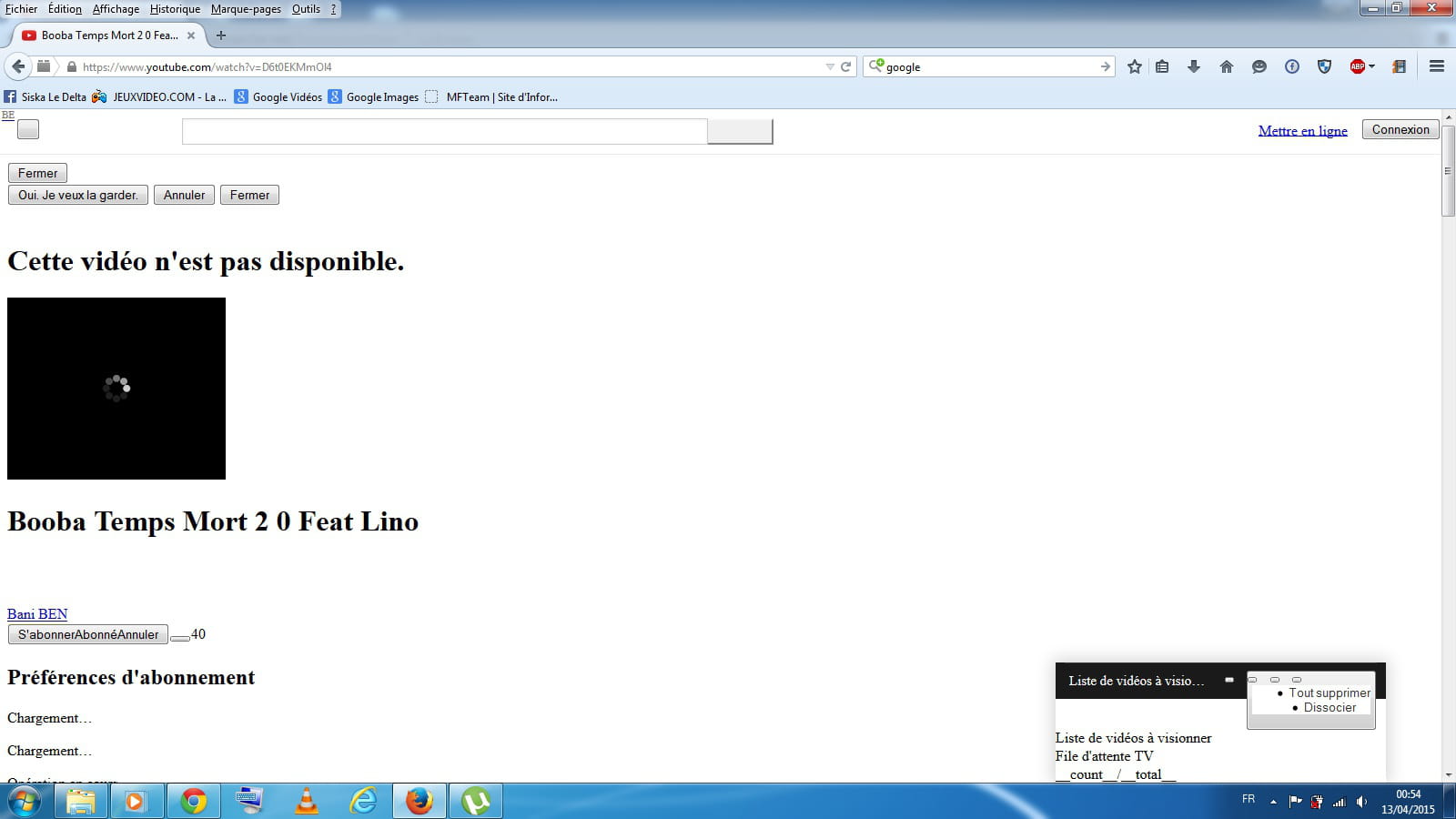
Task: Click the page vertical scrollbar thumb
Action: coord(1448,171)
